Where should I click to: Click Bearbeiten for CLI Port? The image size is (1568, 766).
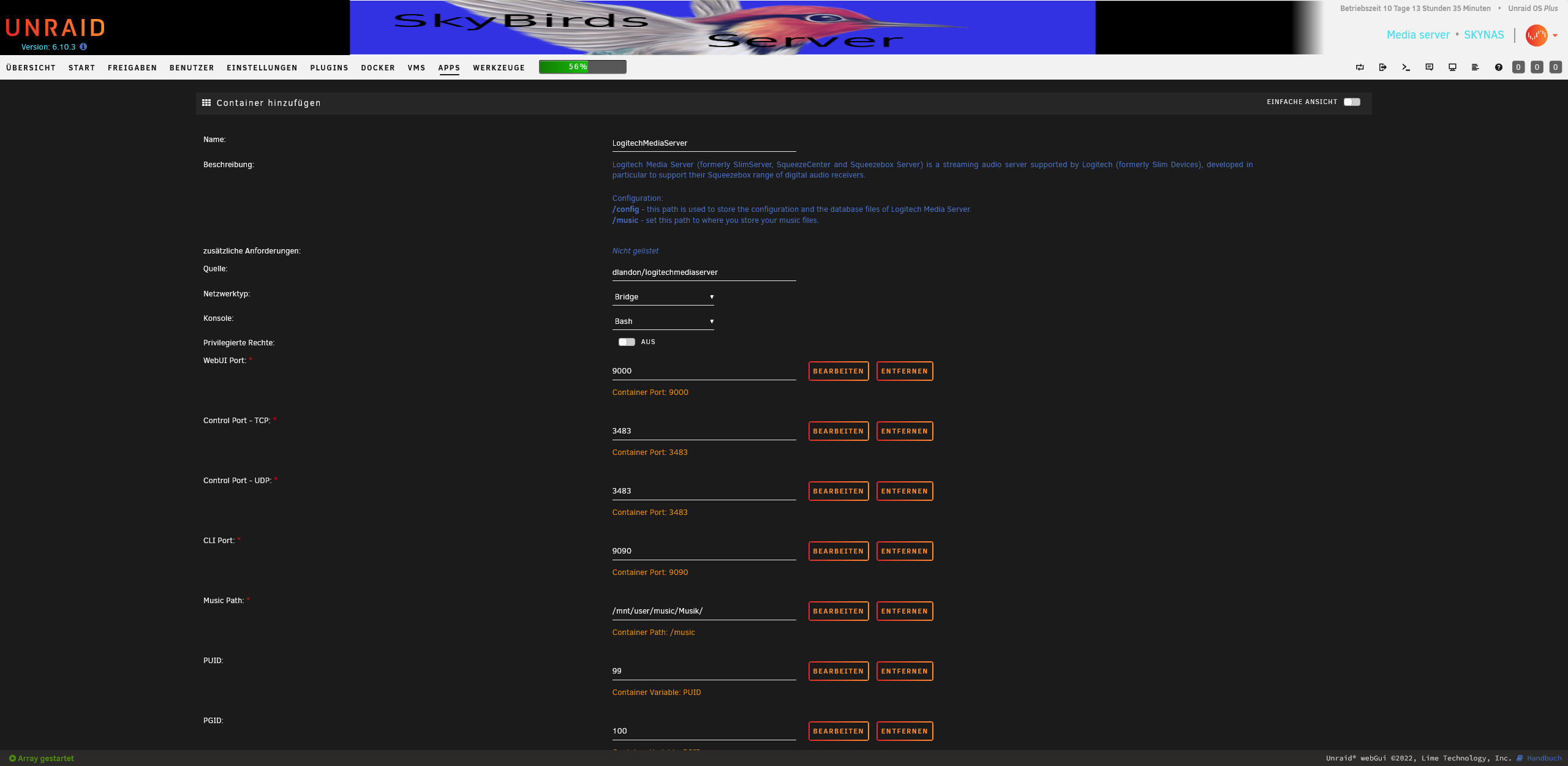tap(839, 551)
